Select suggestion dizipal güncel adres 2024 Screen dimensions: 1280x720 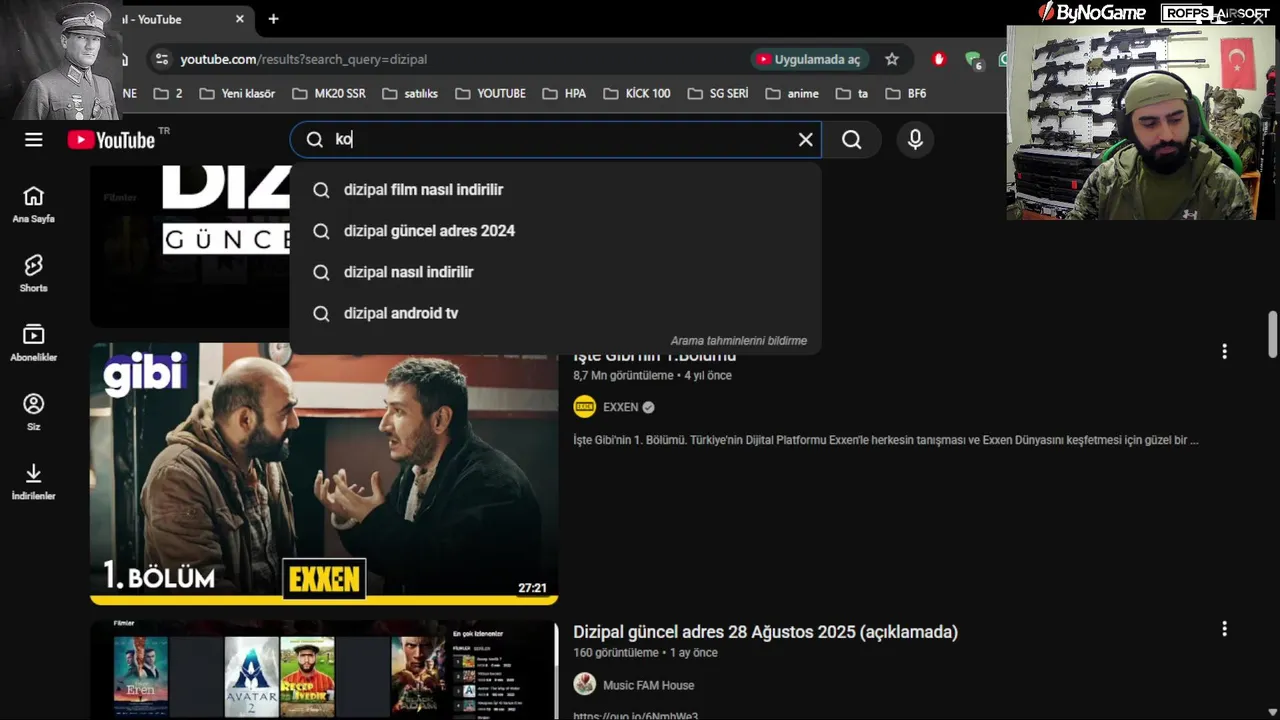[x=555, y=231]
